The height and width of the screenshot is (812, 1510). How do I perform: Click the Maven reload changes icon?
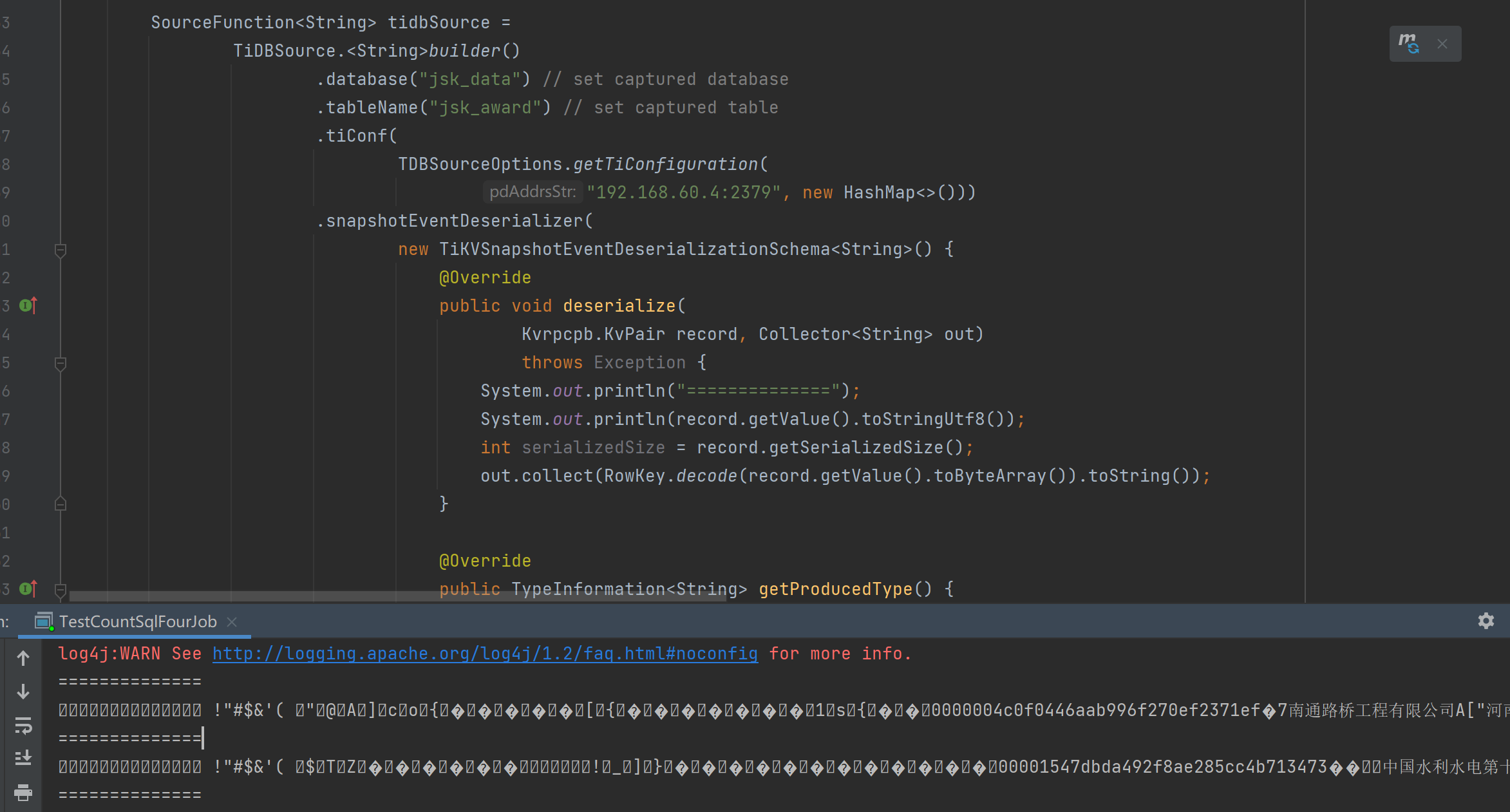(1409, 44)
